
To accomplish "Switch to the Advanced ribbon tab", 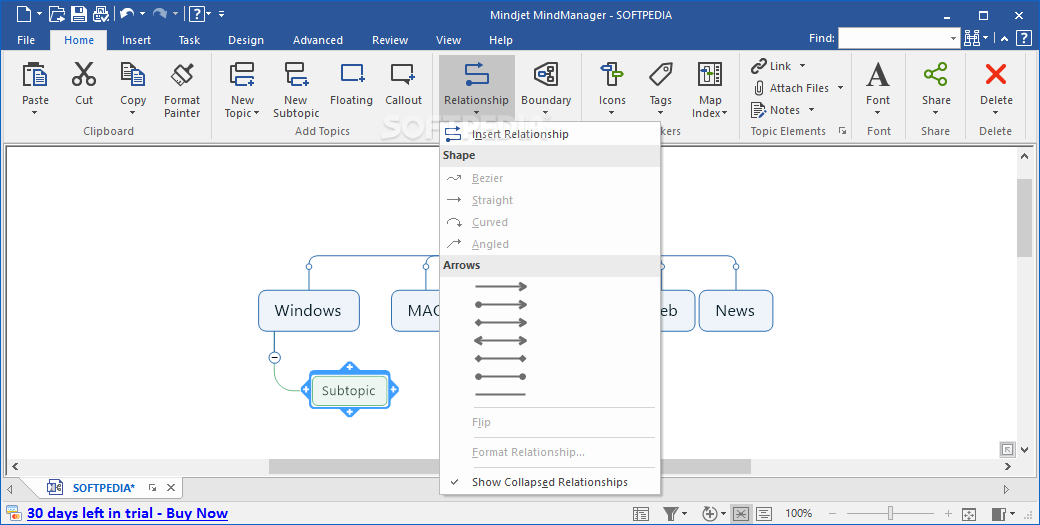I will tap(318, 40).
